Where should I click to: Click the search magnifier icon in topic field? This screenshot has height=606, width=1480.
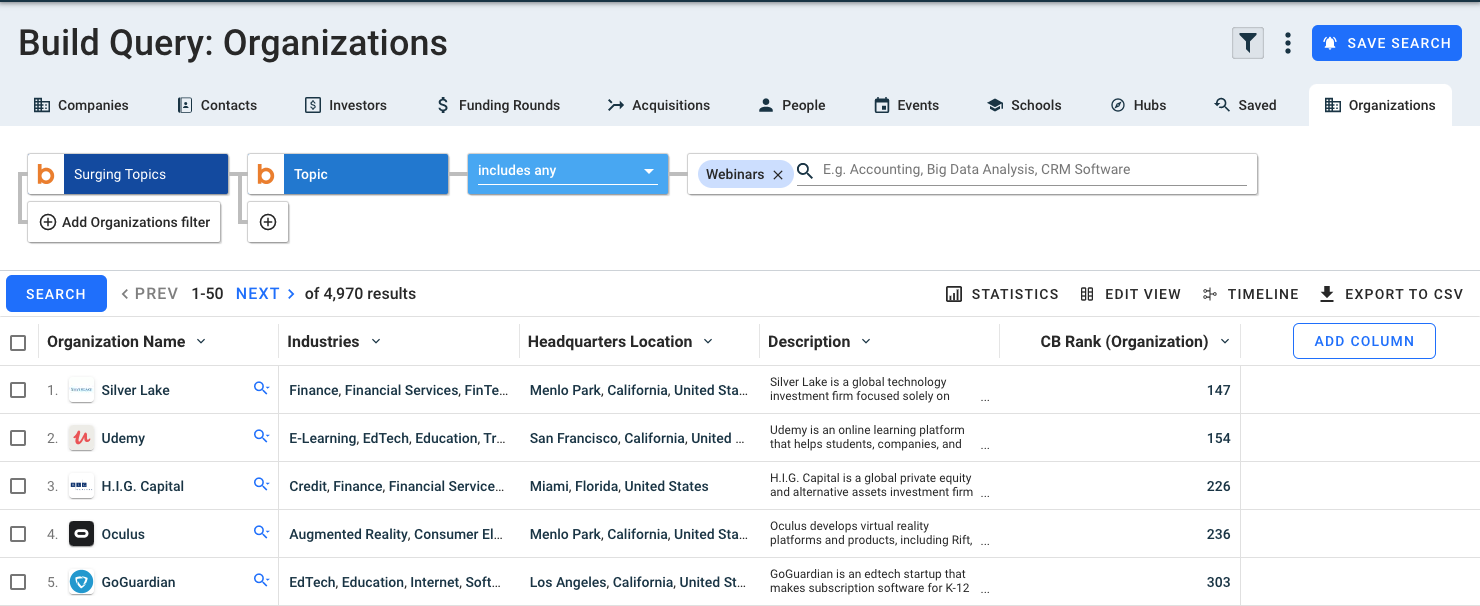pyautogui.click(x=805, y=171)
